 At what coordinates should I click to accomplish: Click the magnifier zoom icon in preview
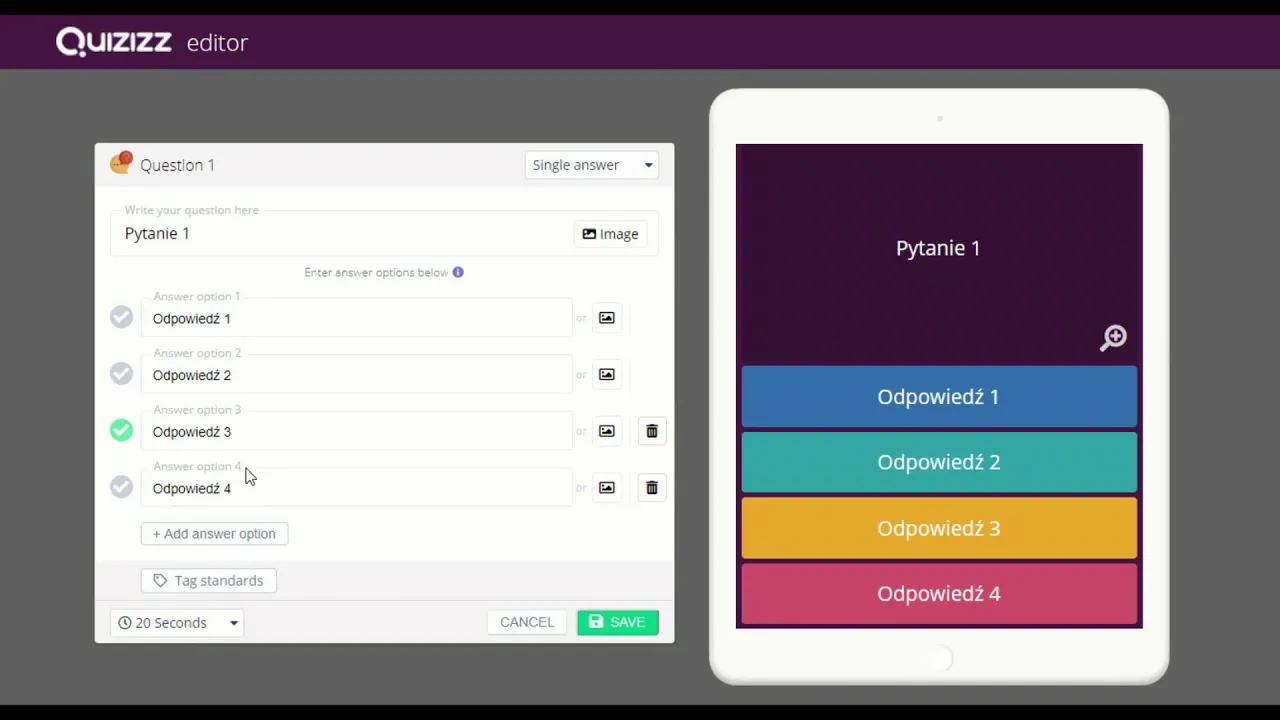tap(1113, 338)
